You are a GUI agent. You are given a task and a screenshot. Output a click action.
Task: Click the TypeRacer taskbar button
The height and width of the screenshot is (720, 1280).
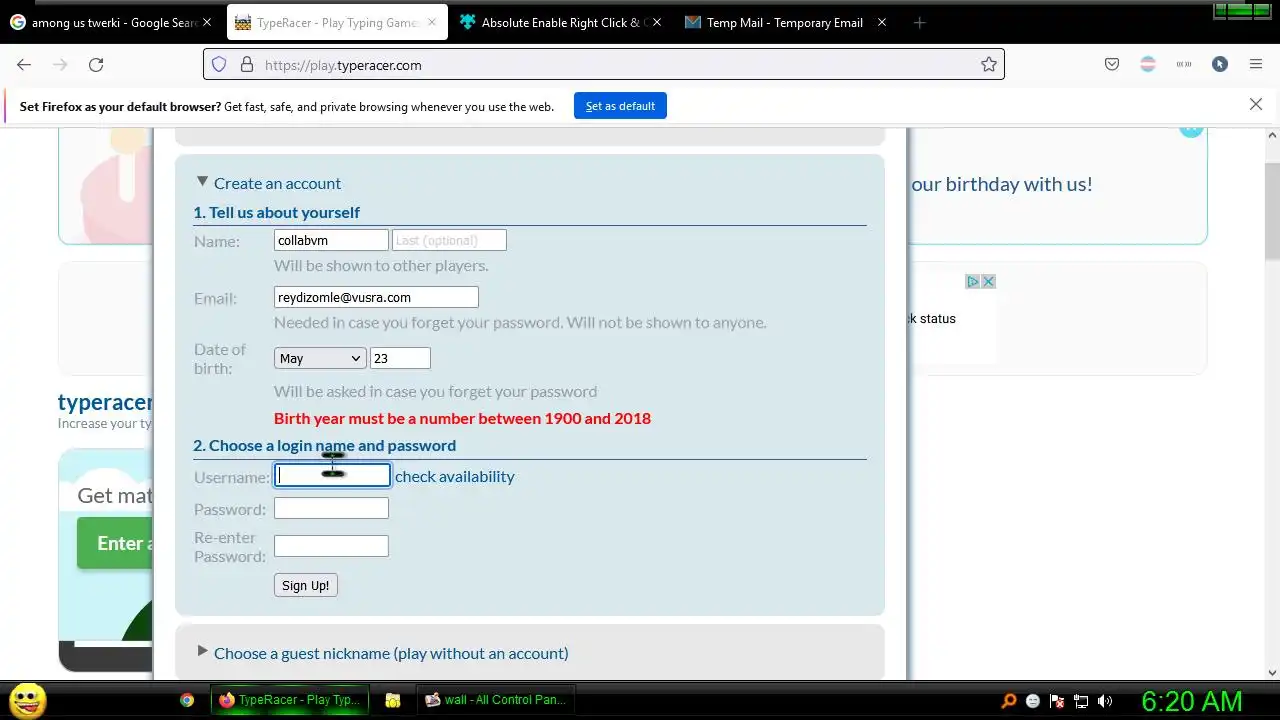pyautogui.click(x=290, y=700)
